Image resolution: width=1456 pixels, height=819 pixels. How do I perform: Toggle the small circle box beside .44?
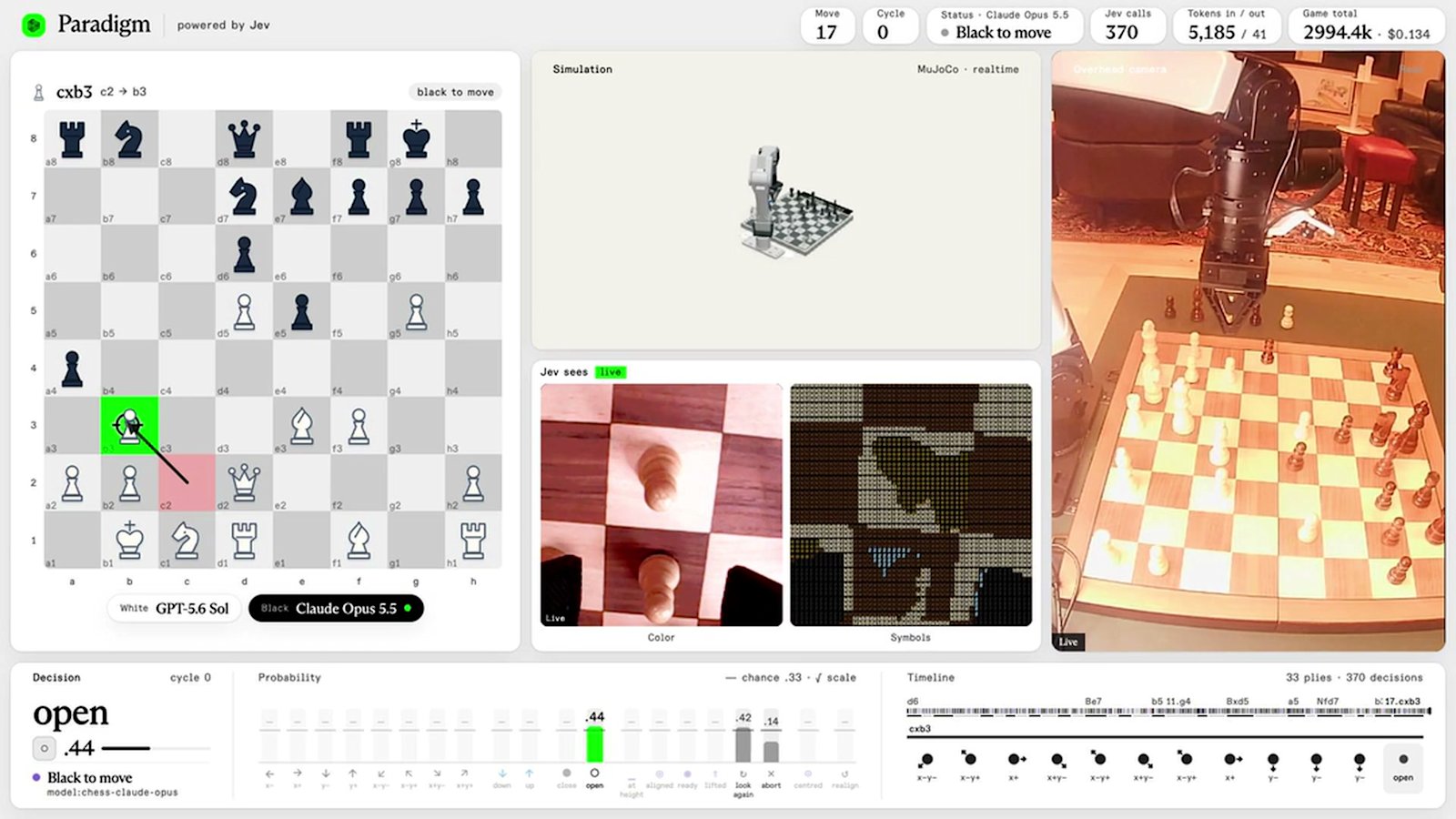pyautogui.click(x=44, y=749)
